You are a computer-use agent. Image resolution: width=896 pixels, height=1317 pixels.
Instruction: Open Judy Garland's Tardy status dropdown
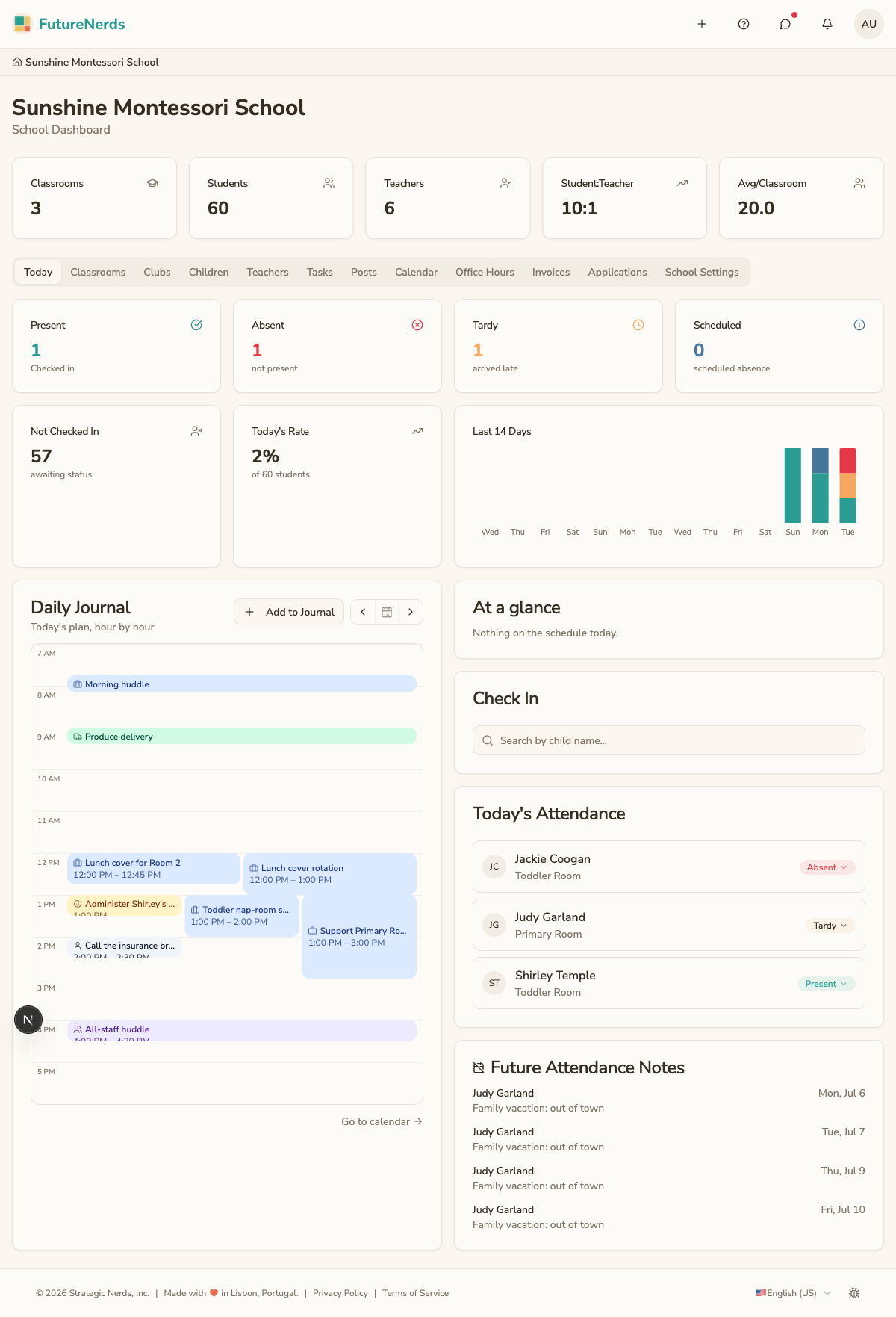(830, 926)
